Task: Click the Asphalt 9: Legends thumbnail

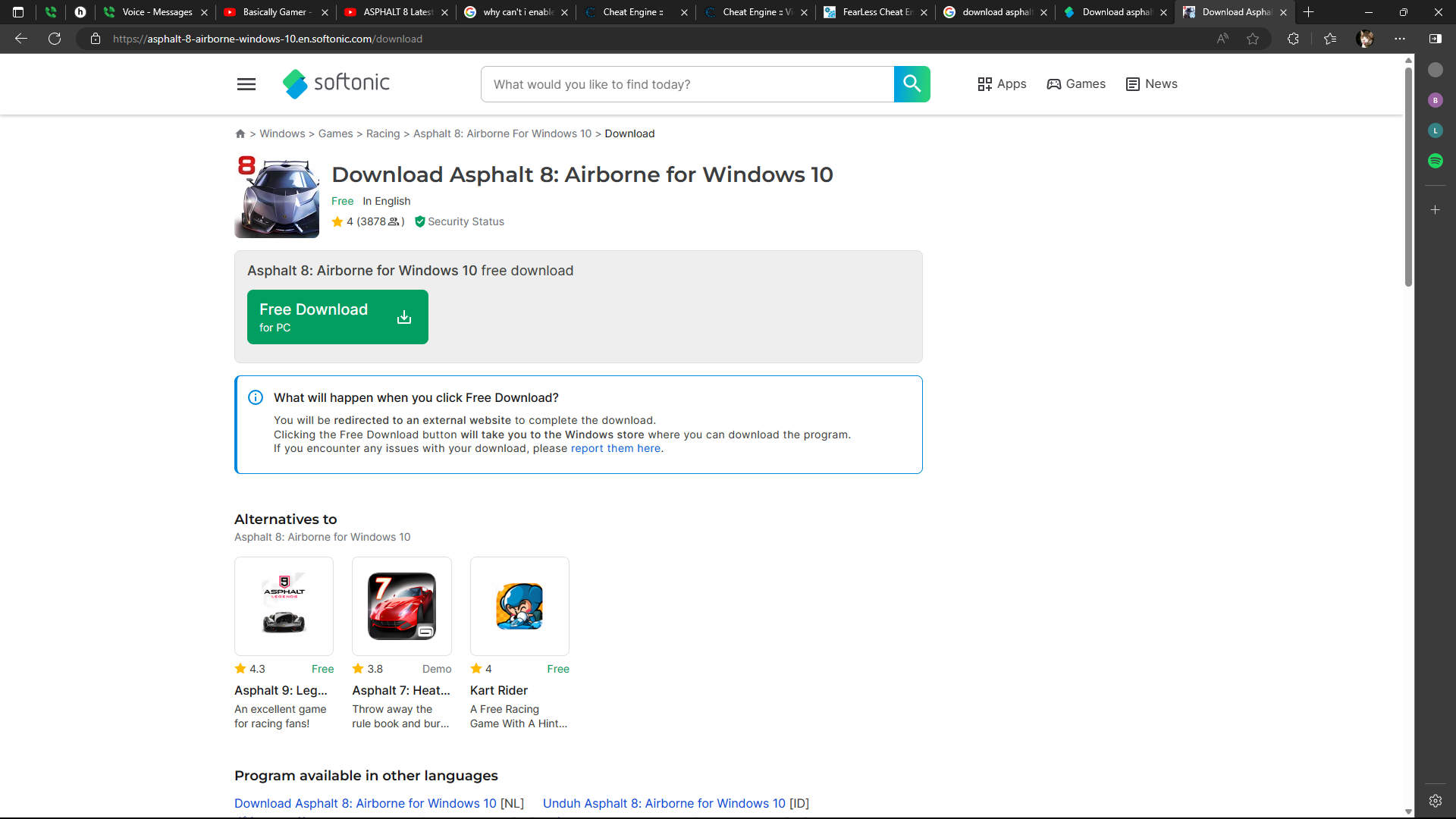Action: [x=284, y=606]
